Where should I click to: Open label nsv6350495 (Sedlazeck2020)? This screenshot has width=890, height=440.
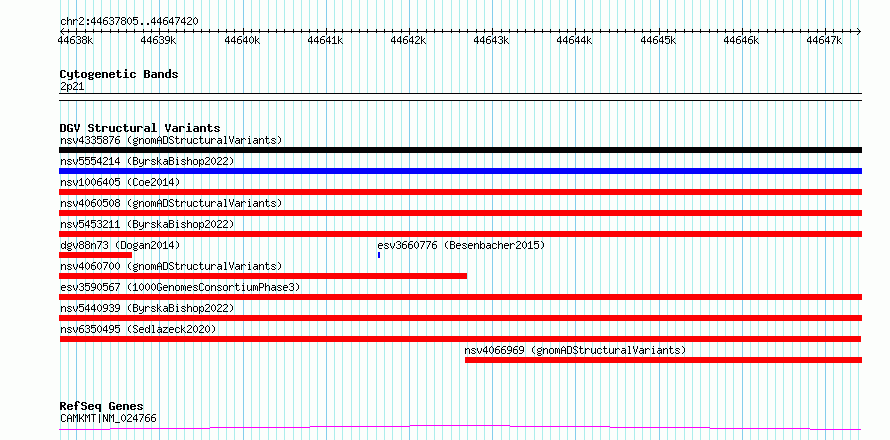pos(138,329)
